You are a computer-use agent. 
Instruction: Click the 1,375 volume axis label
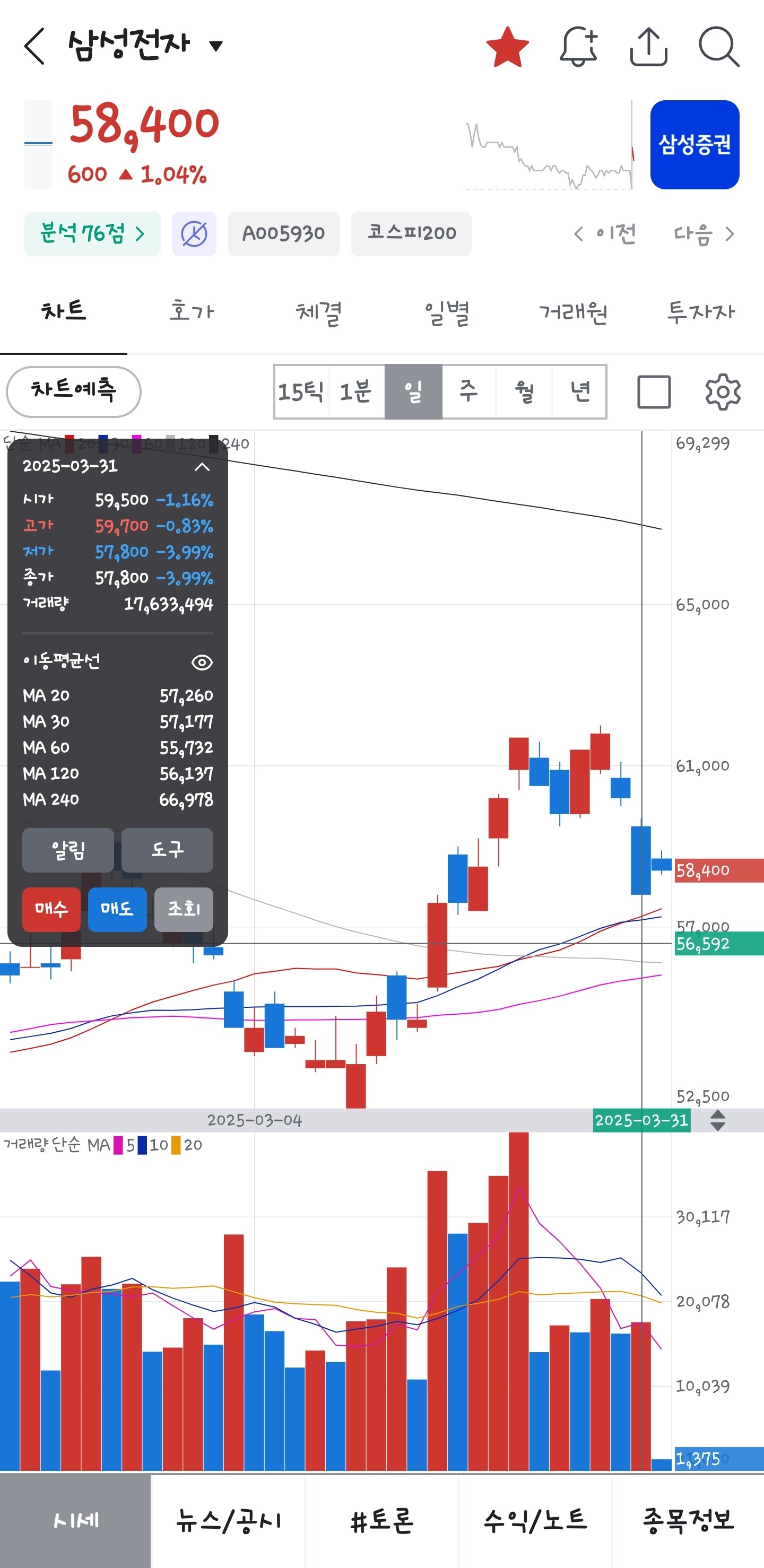(x=719, y=1460)
